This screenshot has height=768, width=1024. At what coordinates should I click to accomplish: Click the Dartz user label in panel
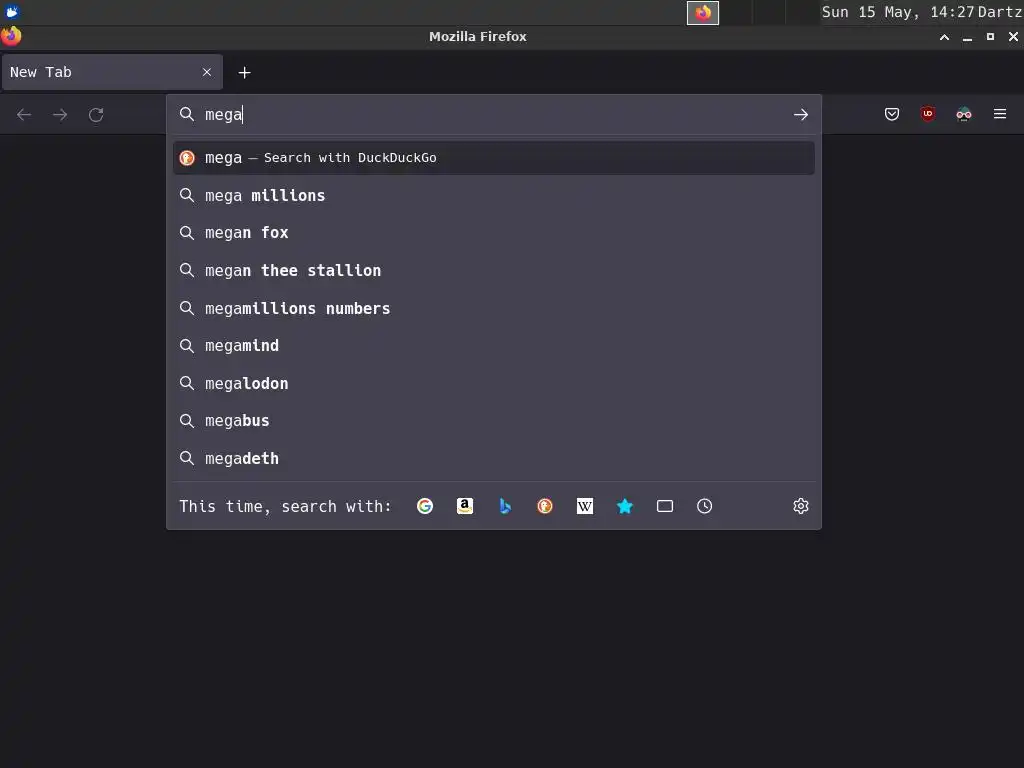(x=1000, y=12)
